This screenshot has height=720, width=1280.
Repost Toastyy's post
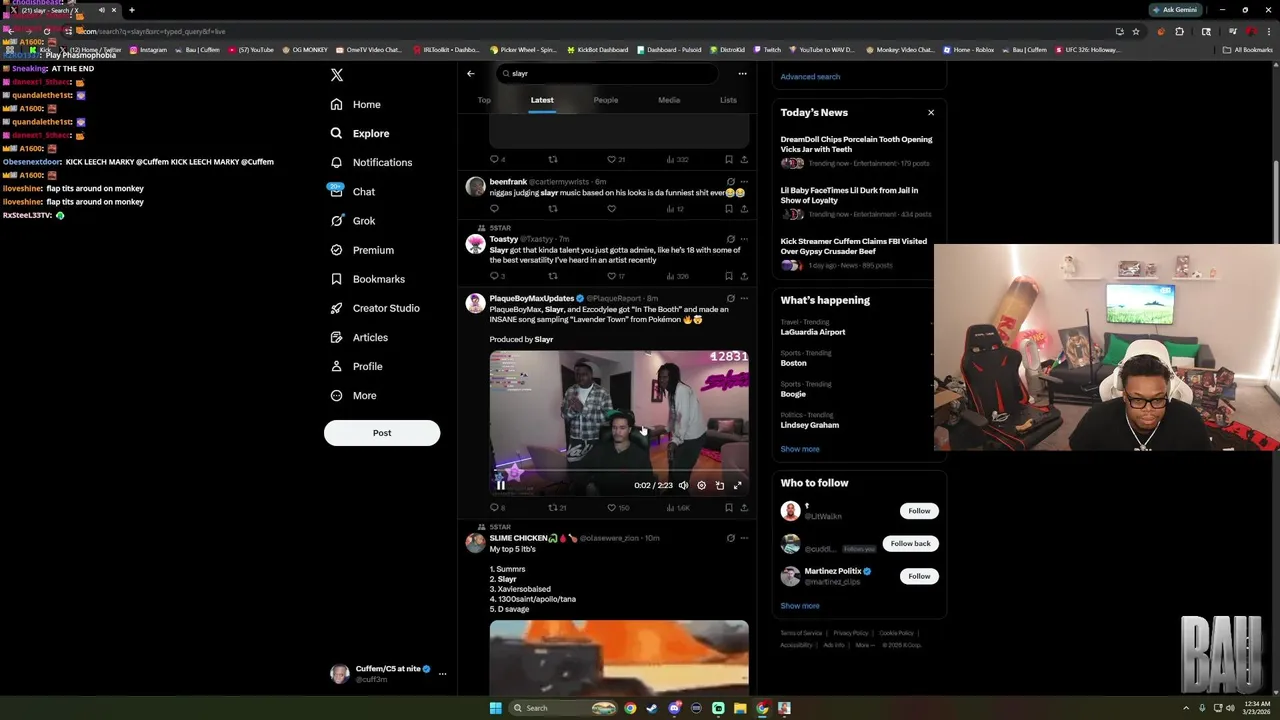[x=552, y=276]
